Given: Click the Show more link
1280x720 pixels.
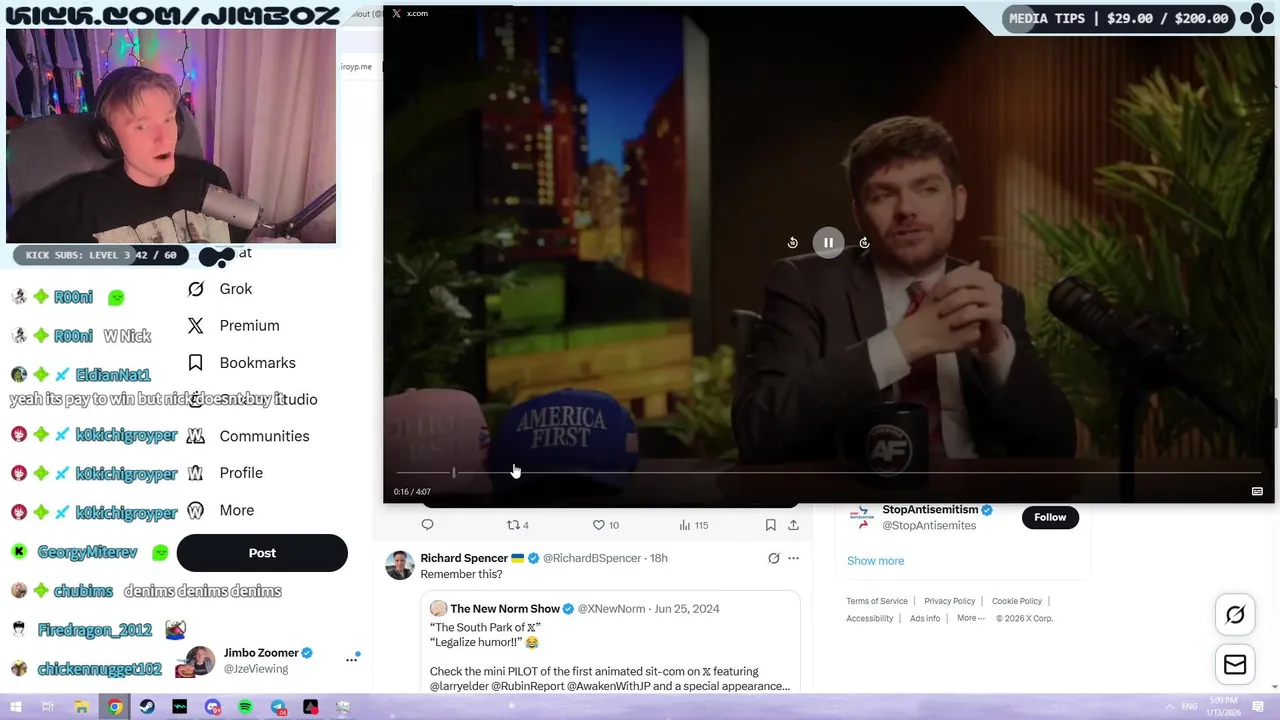Looking at the screenshot, I should (875, 561).
